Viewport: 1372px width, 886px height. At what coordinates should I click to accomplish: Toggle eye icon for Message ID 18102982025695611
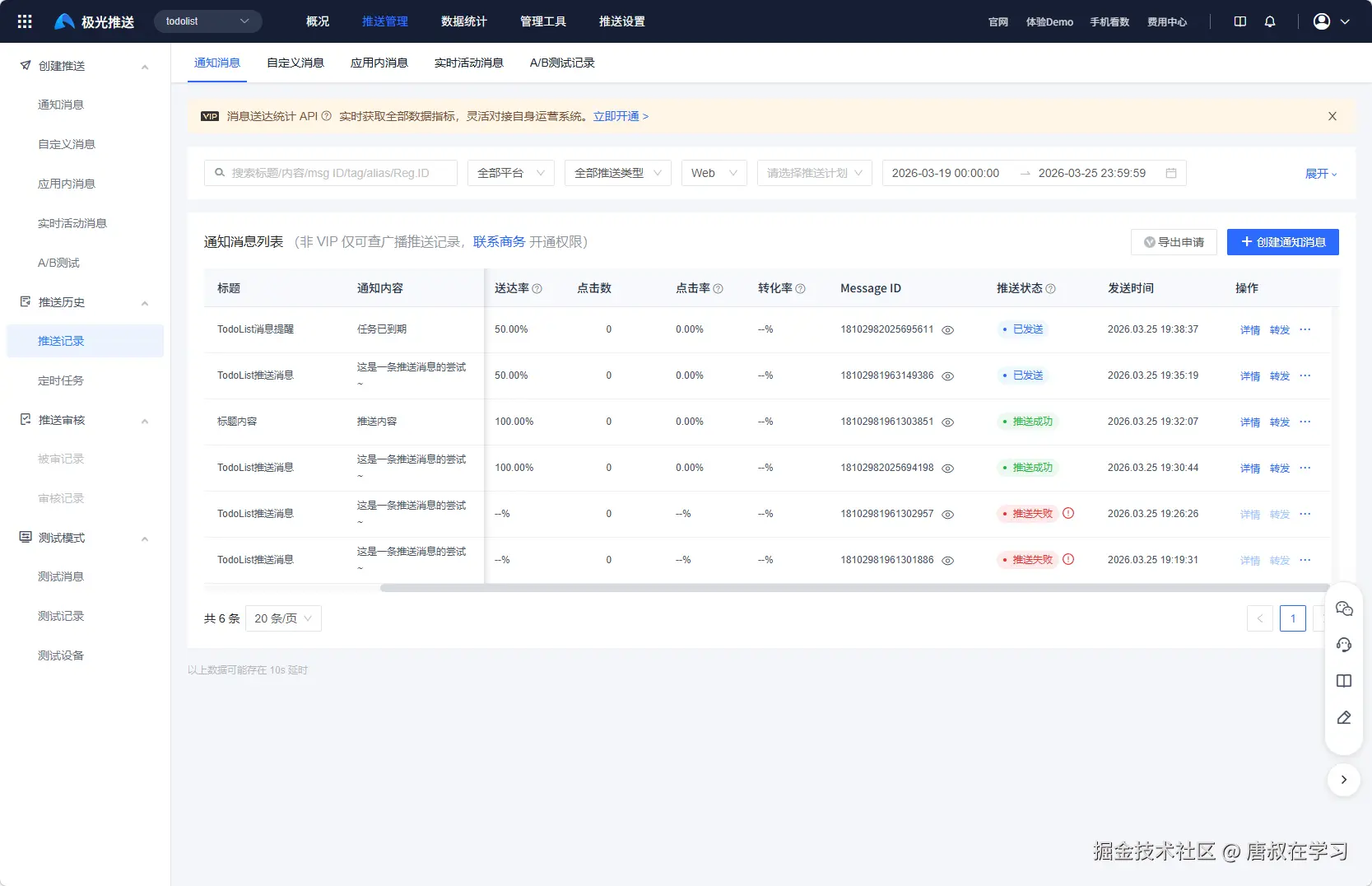point(948,330)
